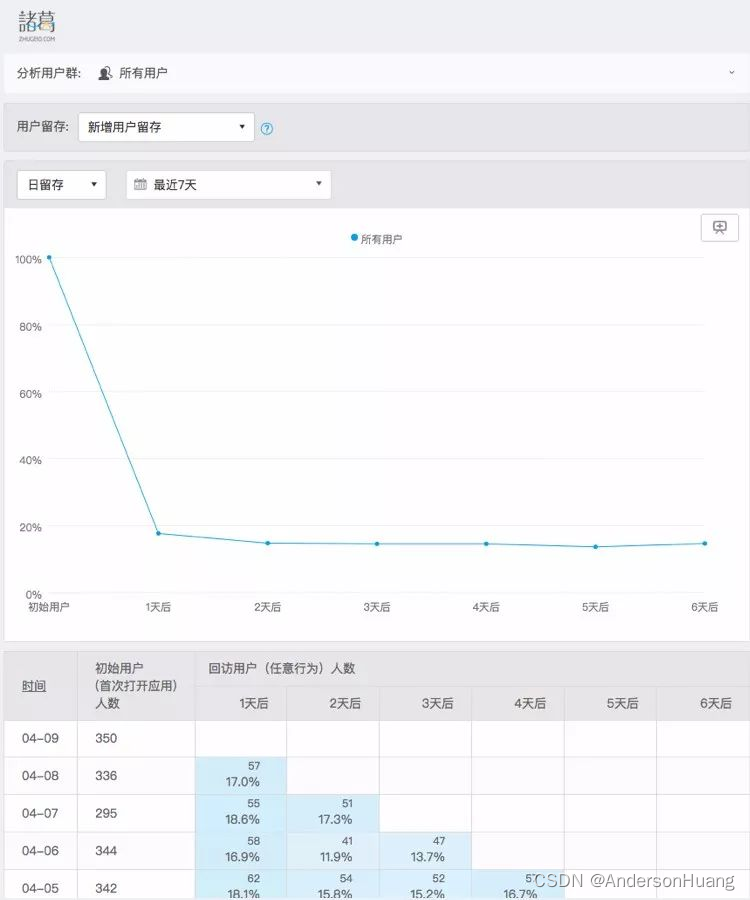Viewport: 750px width, 900px height.
Task: Click initial users value 342
Action: point(106,888)
